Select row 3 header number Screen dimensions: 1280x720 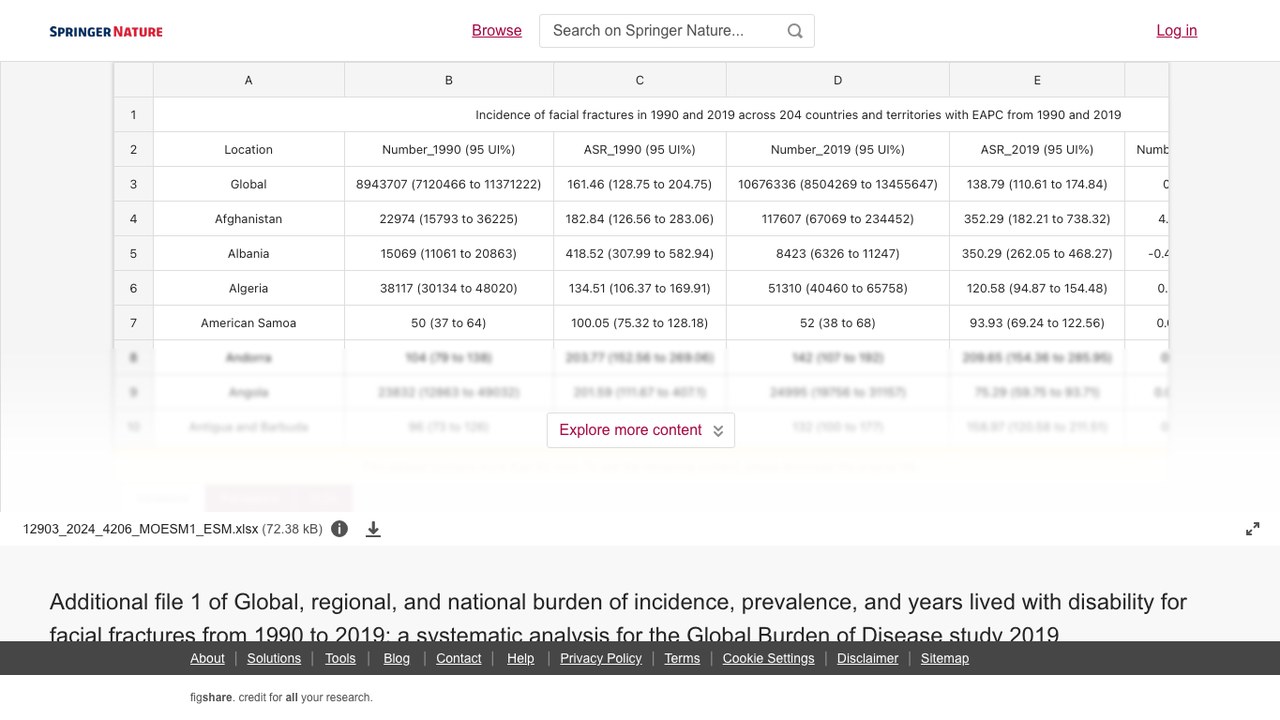pyautogui.click(x=133, y=184)
